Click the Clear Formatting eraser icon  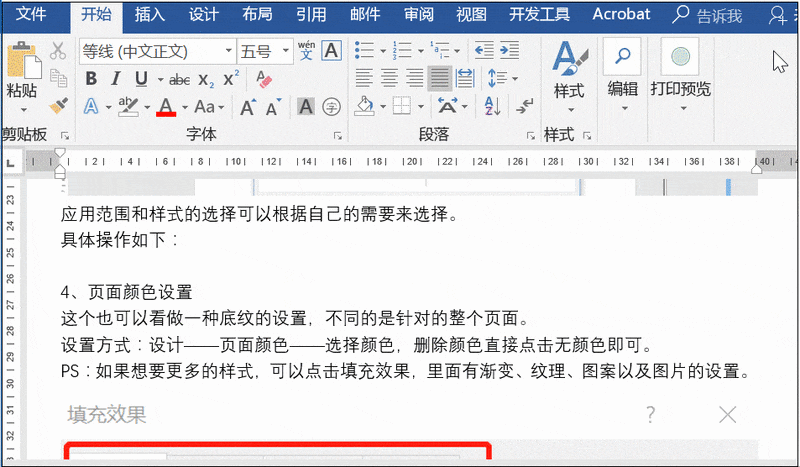(x=263, y=79)
